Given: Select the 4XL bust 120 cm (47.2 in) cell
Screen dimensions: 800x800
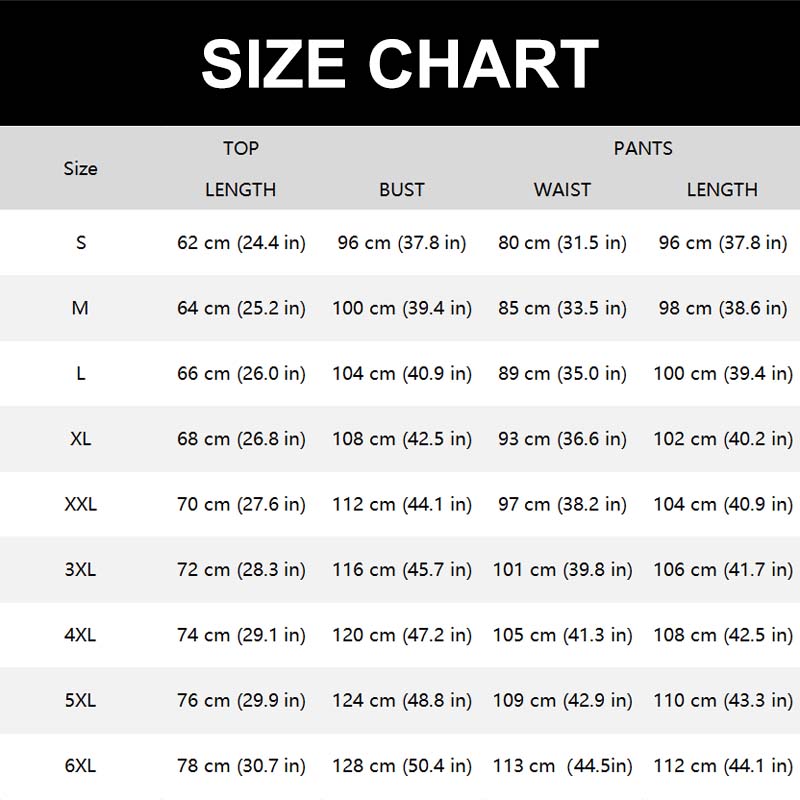Looking at the screenshot, I should [402, 635].
